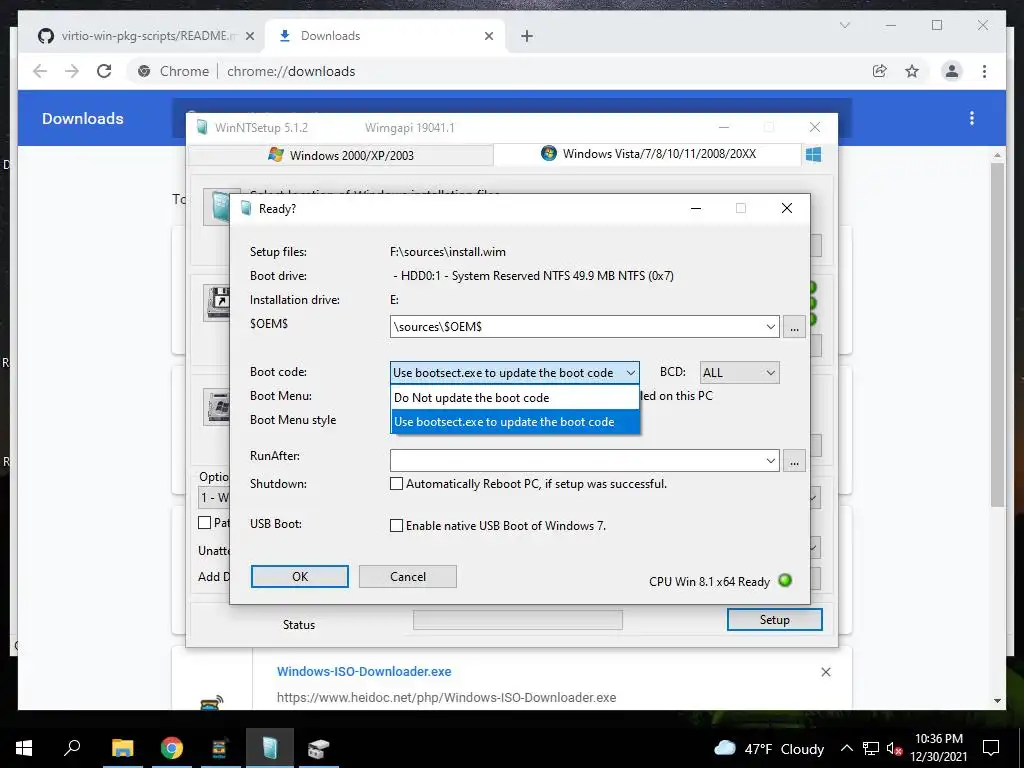The width and height of the screenshot is (1024, 768).
Task: Click the Chrome downloads page scrollbar
Action: [x=997, y=334]
